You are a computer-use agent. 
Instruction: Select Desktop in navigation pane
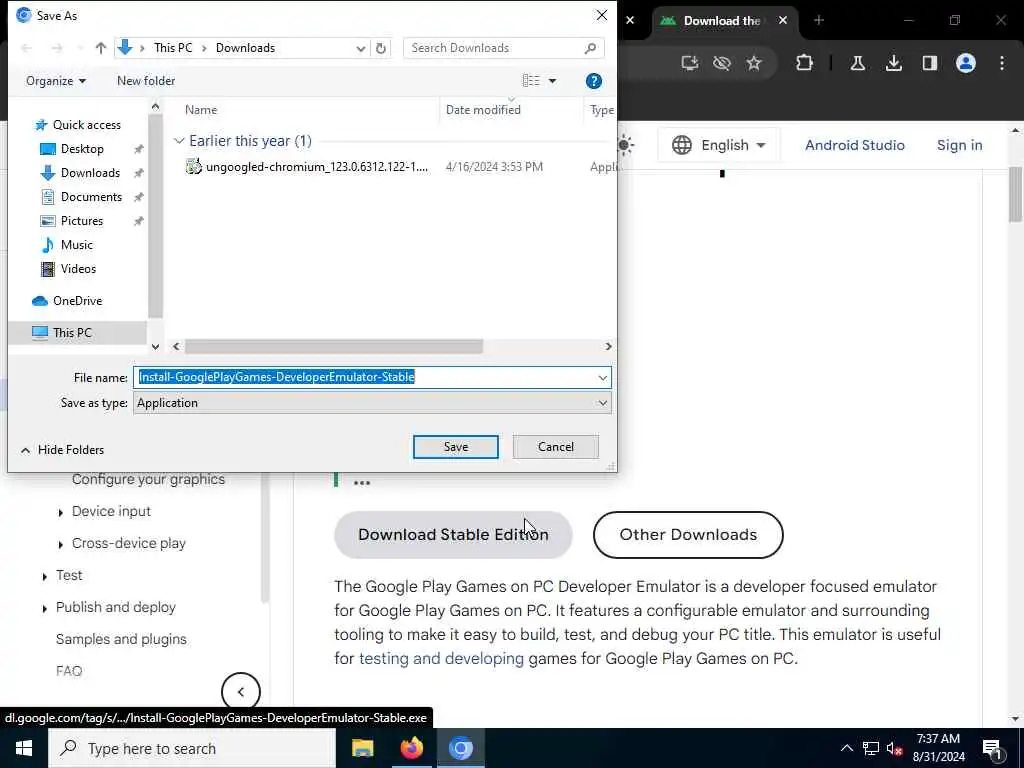[x=82, y=149]
